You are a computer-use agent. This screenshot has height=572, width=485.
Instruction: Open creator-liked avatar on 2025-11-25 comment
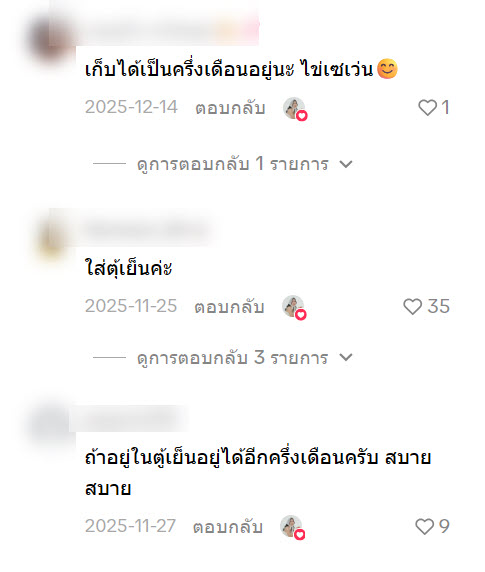click(x=294, y=307)
